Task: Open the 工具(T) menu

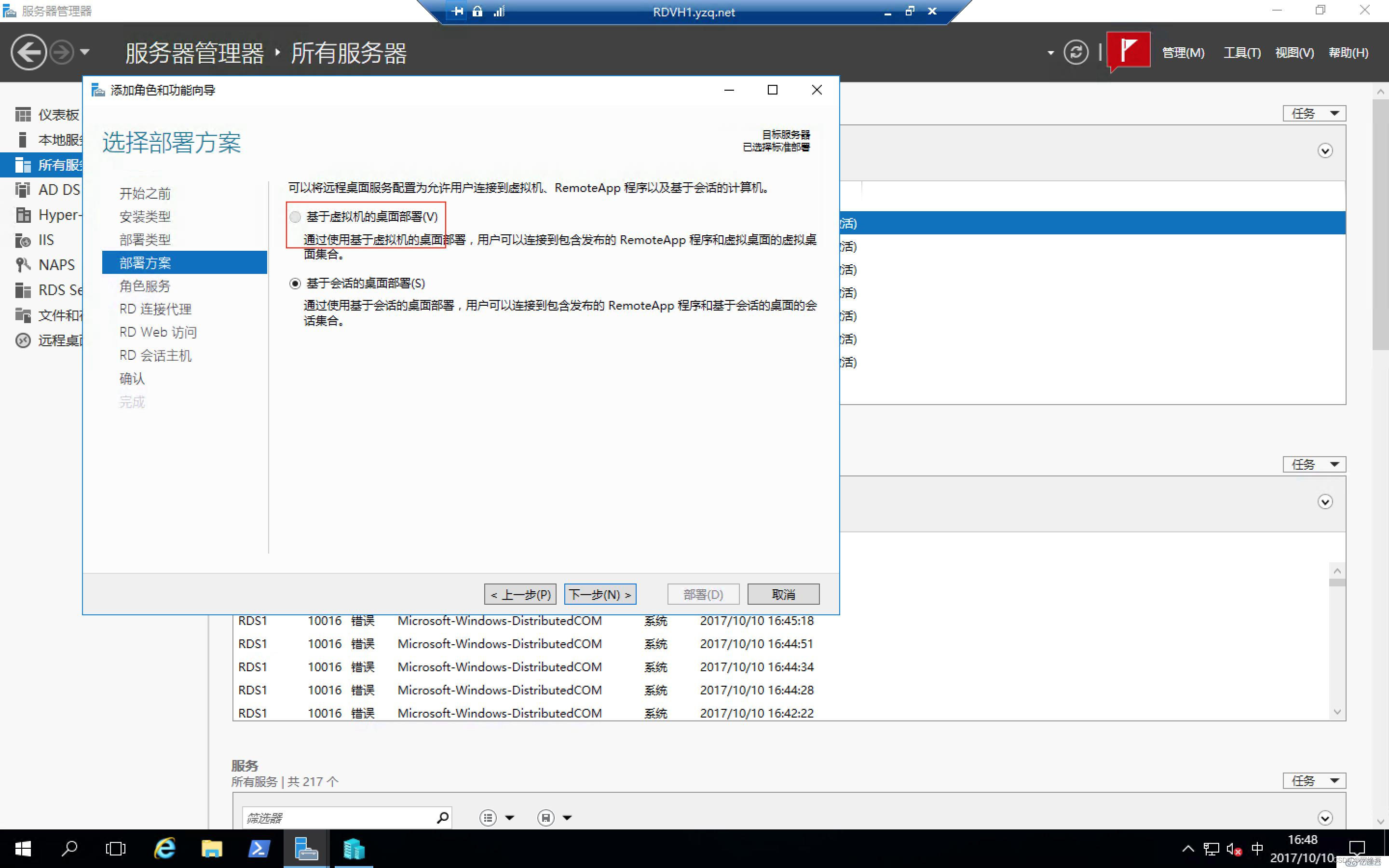Action: pos(1241,52)
